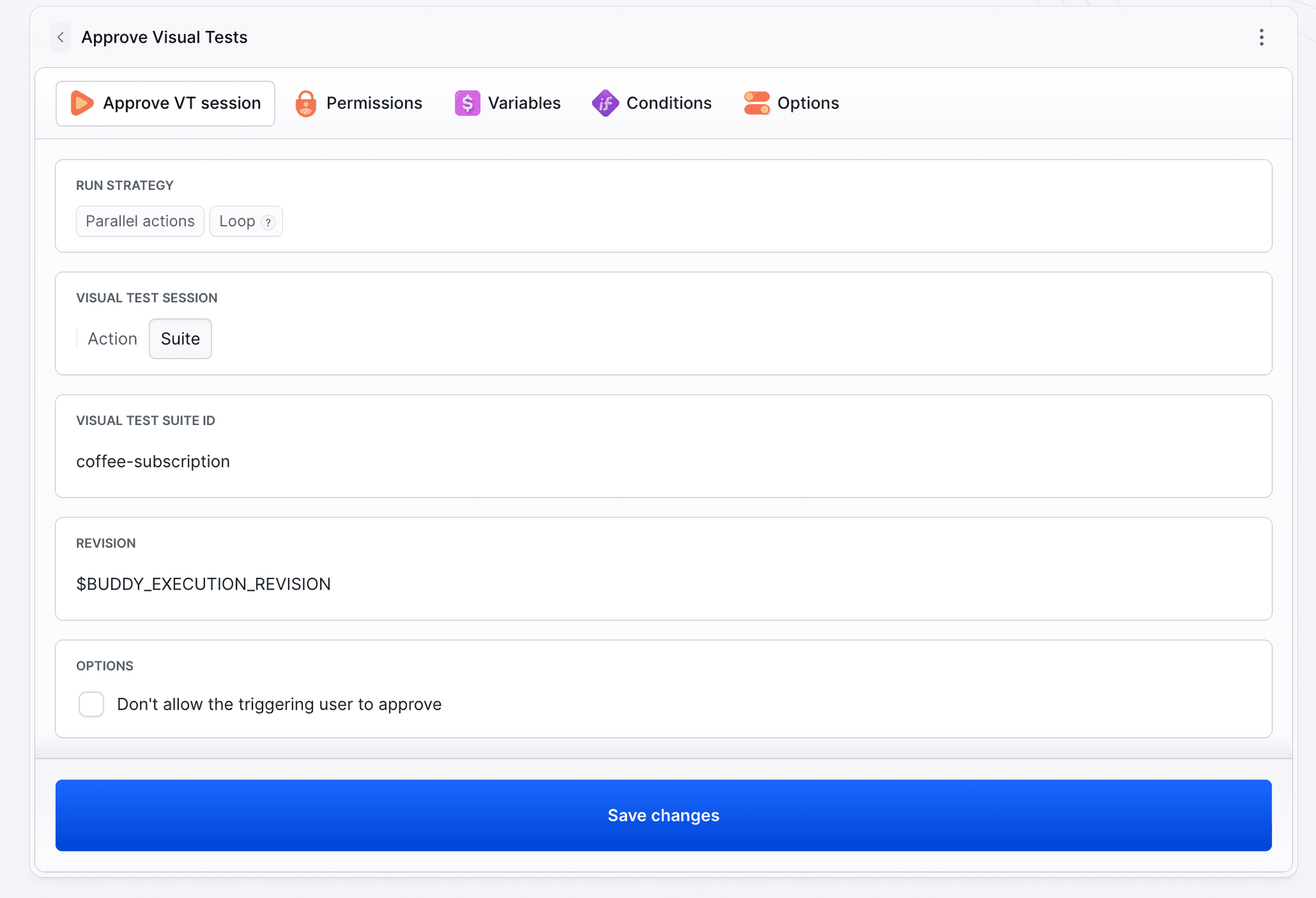This screenshot has height=898, width=1316.
Task: Click the OPTIONS section heading
Action: pyautogui.click(x=105, y=666)
